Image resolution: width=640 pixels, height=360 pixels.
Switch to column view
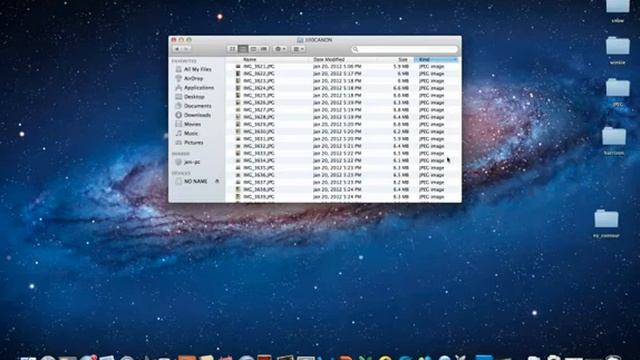click(253, 49)
